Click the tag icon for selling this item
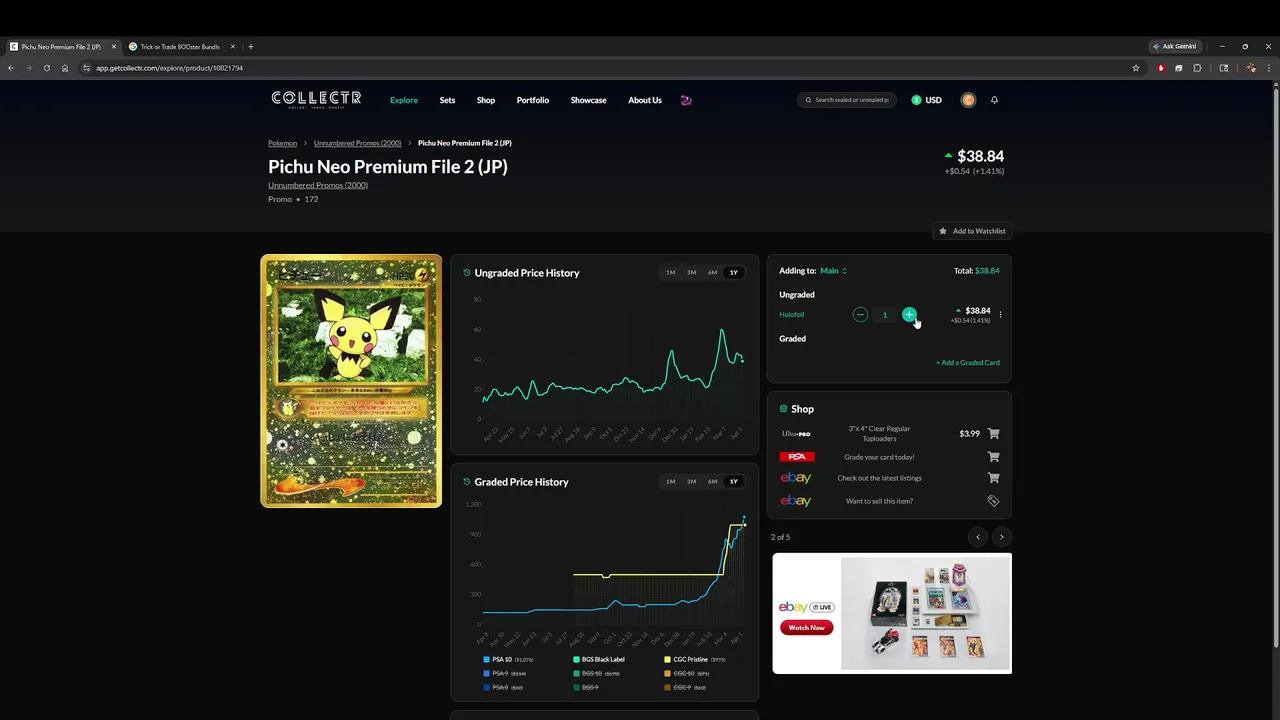This screenshot has width=1280, height=720. pos(993,501)
